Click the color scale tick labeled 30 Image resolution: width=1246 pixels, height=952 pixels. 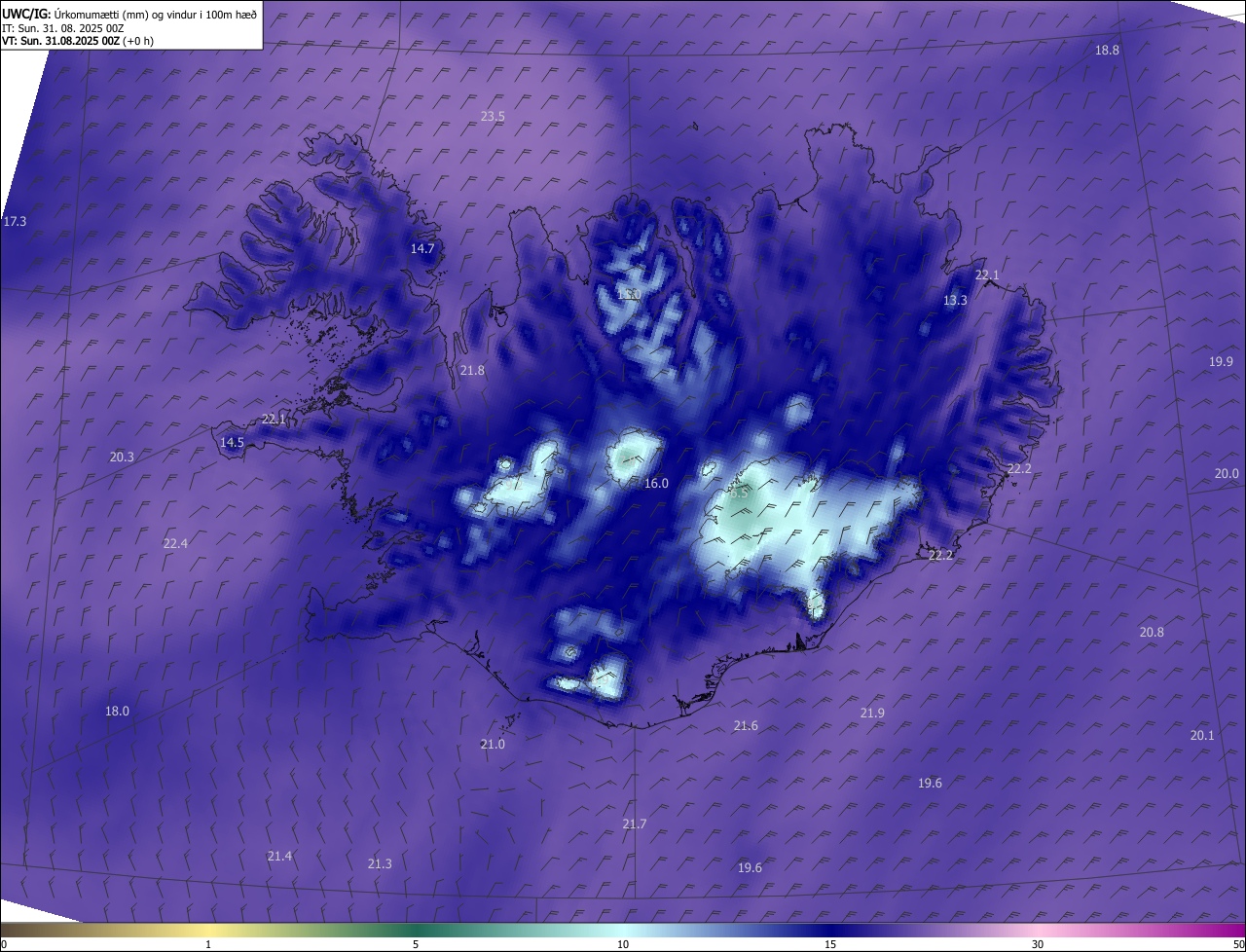1038,945
